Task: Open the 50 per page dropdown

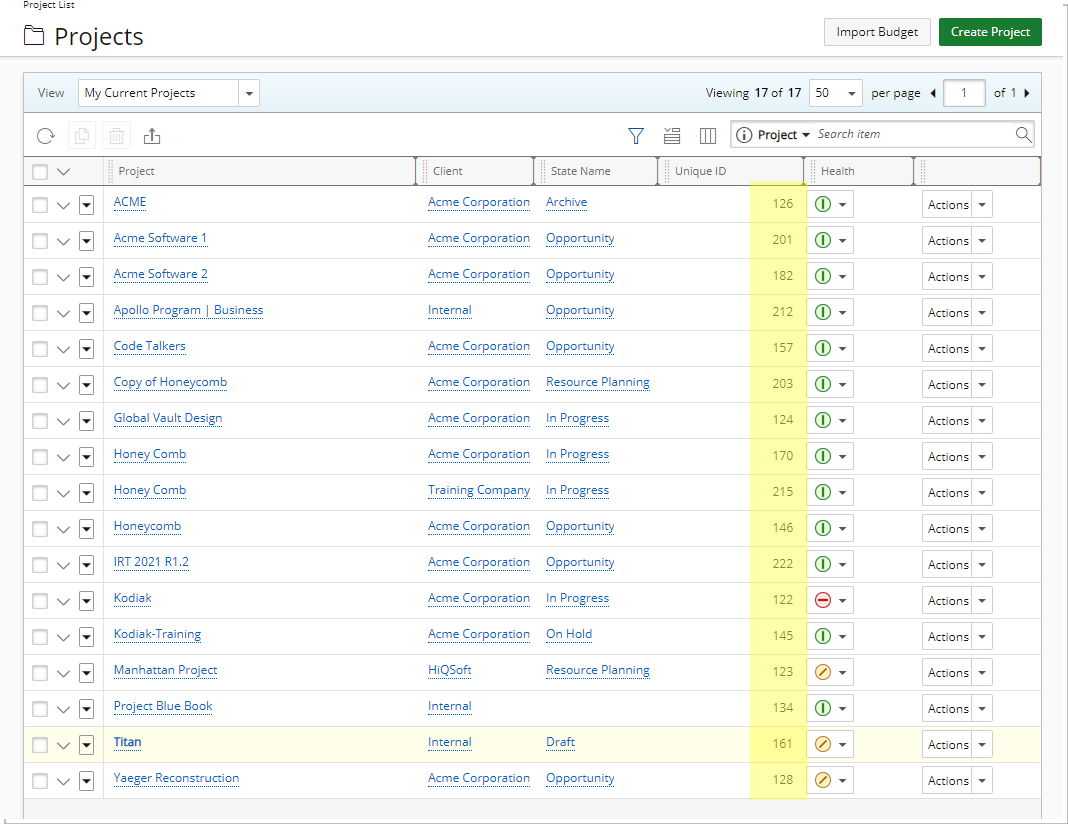Action: pyautogui.click(x=836, y=93)
